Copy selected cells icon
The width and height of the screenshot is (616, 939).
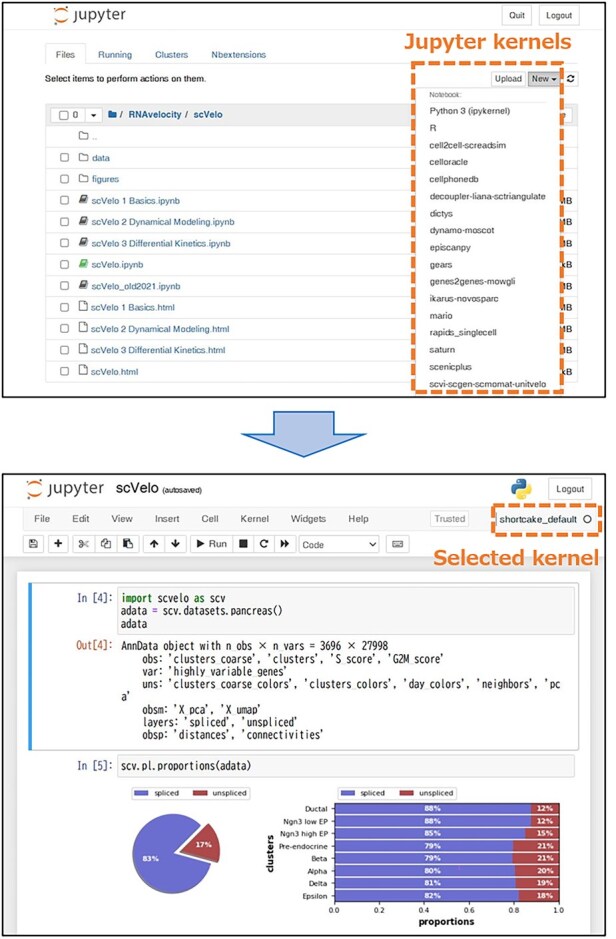tap(106, 544)
